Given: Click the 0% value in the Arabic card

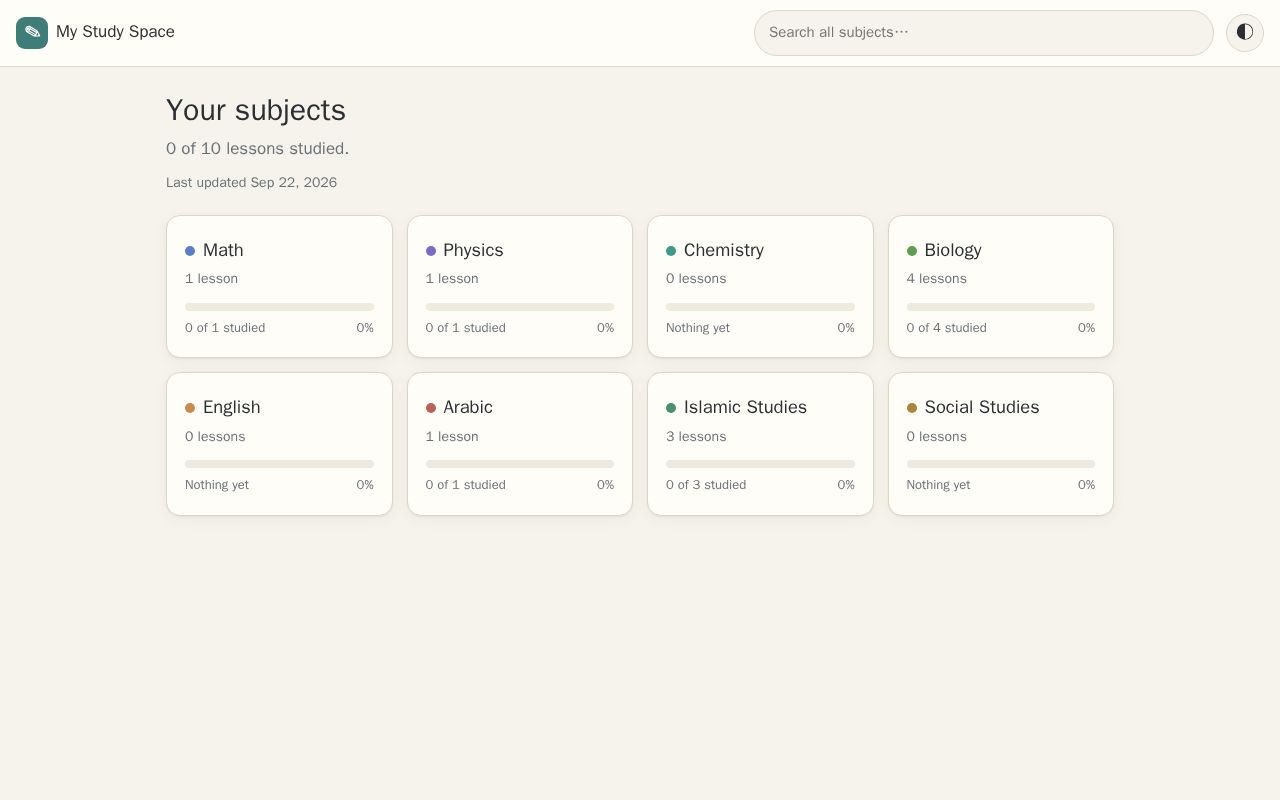Looking at the screenshot, I should click(605, 485).
